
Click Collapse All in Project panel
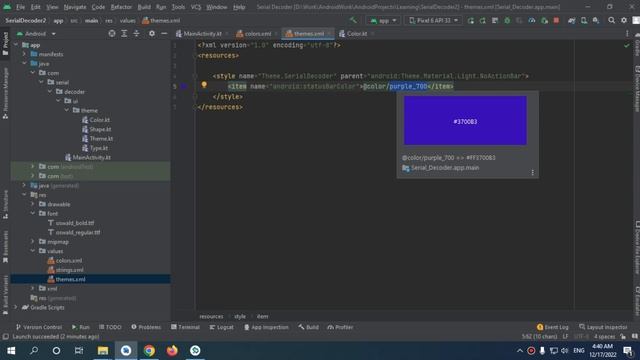click(136, 33)
